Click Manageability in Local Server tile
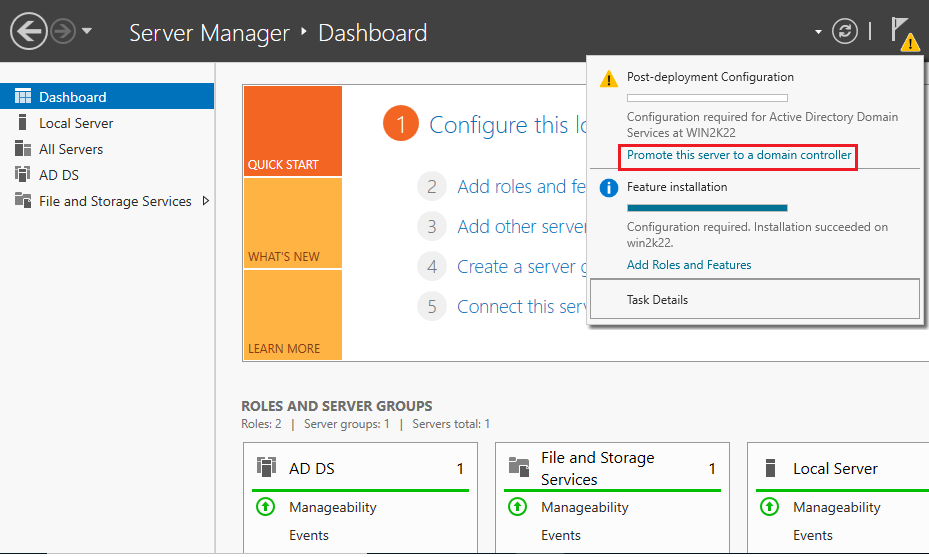Viewport: 929px width, 557px height. click(837, 507)
